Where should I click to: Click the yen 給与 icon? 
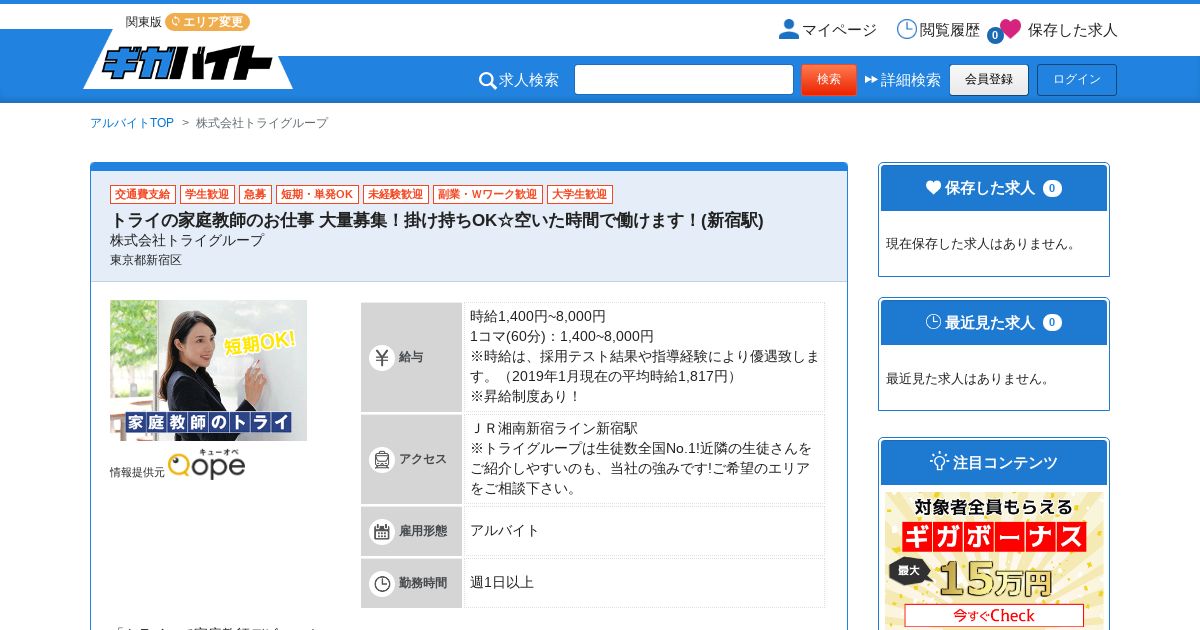382,357
